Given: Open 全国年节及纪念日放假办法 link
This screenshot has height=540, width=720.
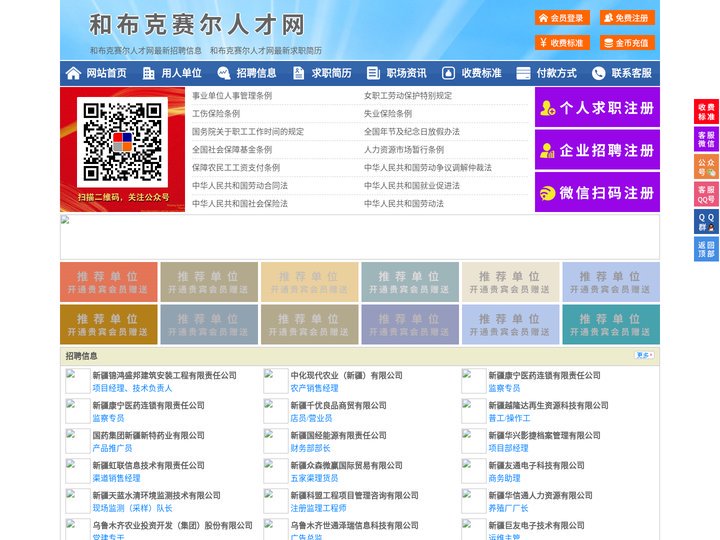Looking at the screenshot, I should (x=412, y=131).
